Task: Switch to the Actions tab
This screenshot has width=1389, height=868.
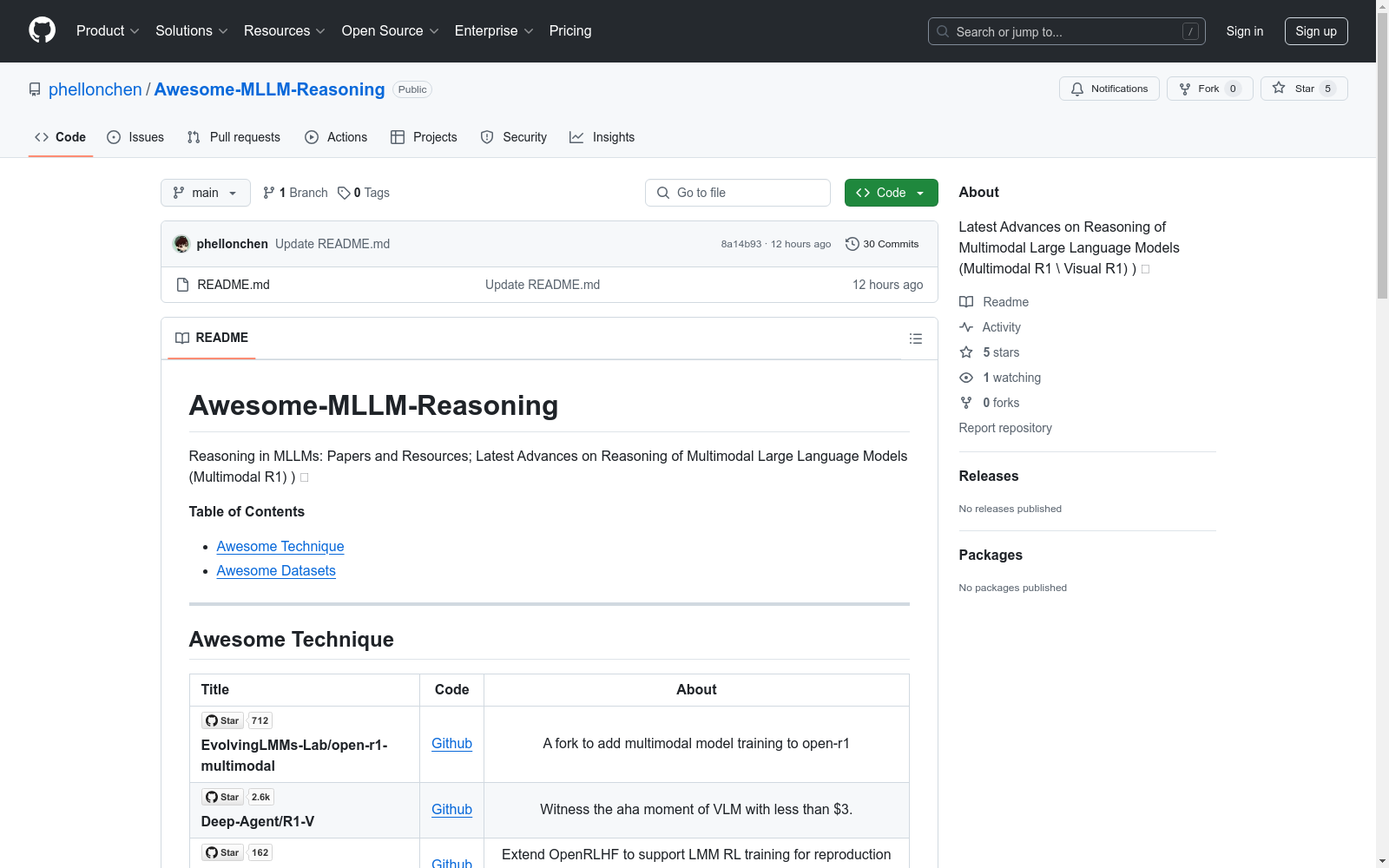Action: [x=336, y=137]
